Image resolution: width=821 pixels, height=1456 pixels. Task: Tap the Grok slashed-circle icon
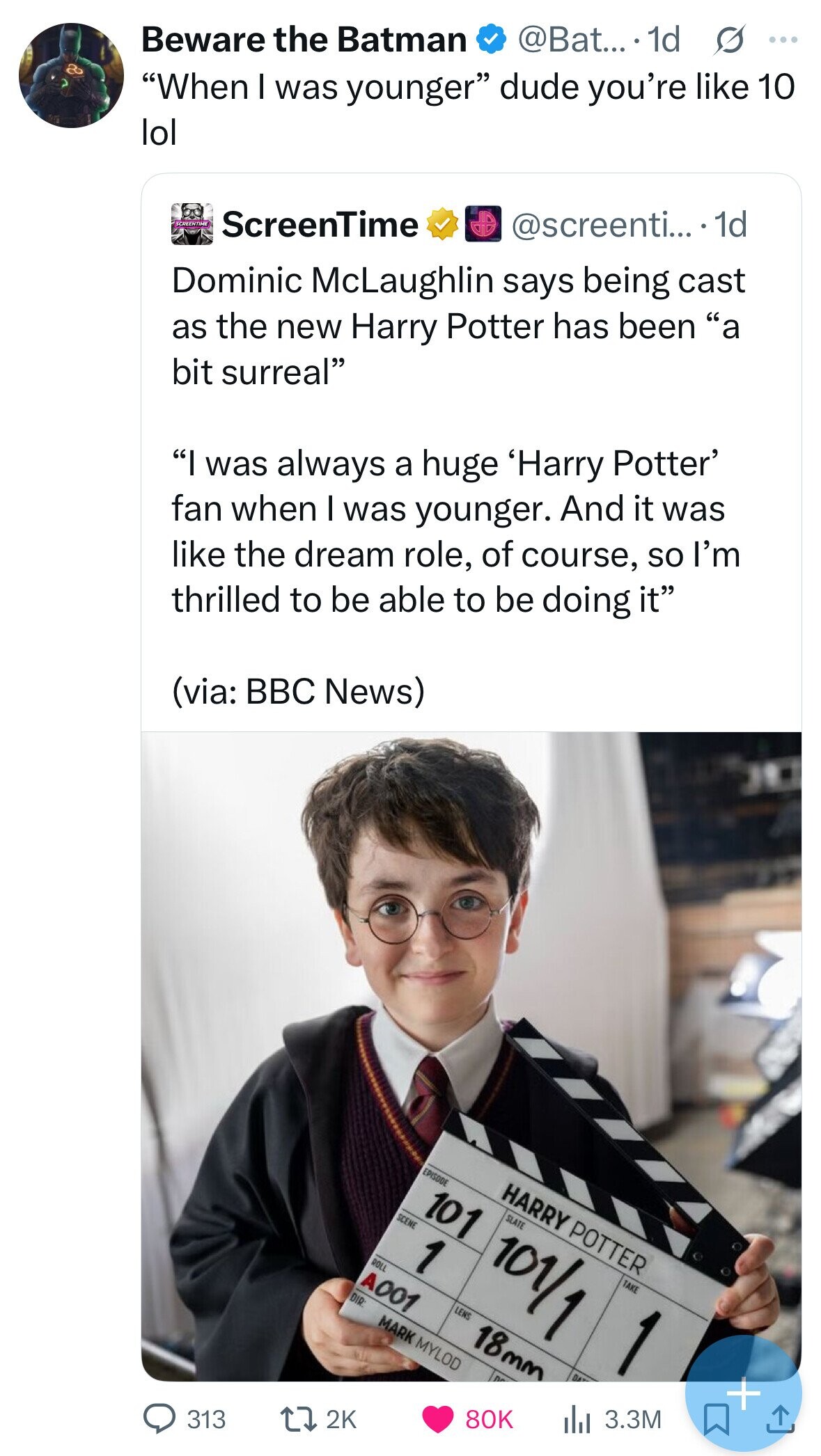click(724, 40)
